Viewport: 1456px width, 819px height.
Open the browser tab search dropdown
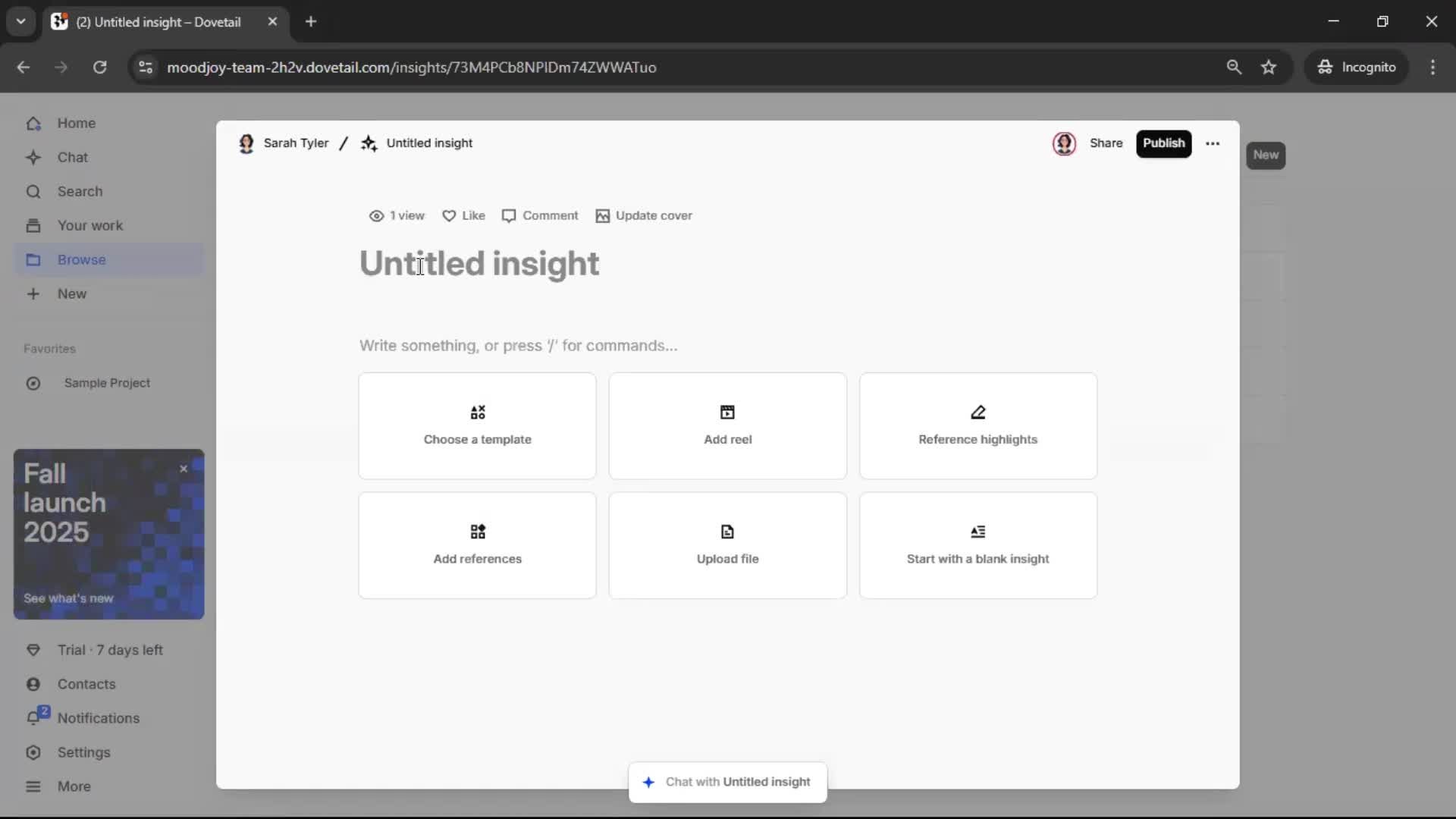(x=20, y=21)
